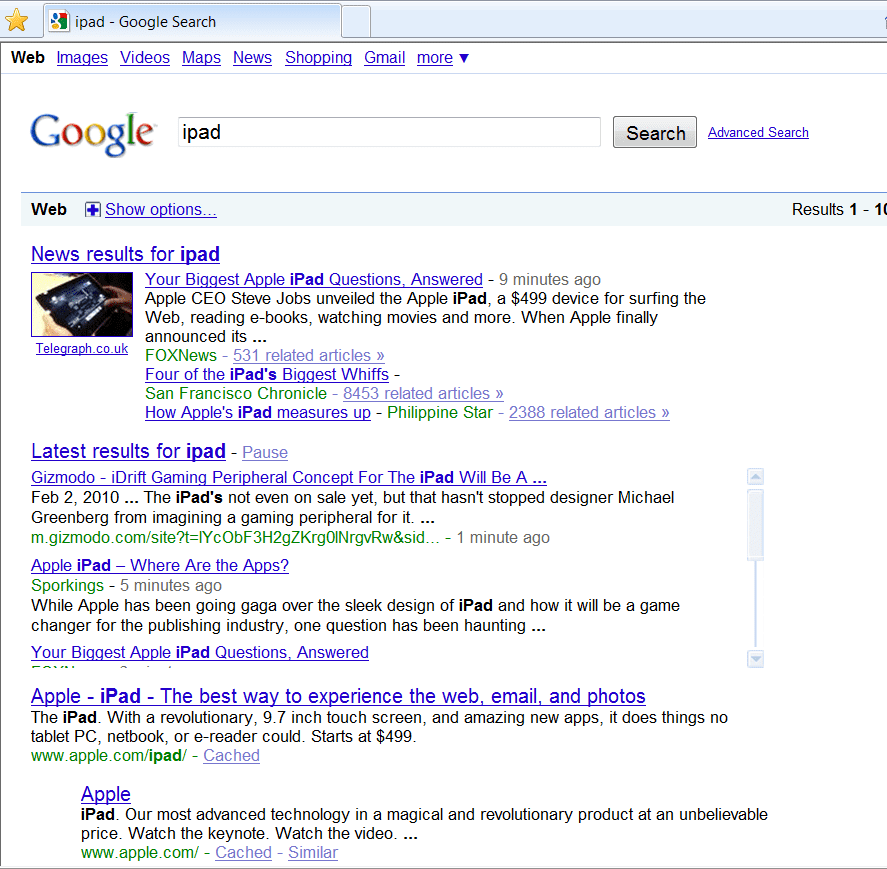Screen dimensions: 887x869
Task: Click the m.gizmodo.com URL text
Action: pos(235,537)
